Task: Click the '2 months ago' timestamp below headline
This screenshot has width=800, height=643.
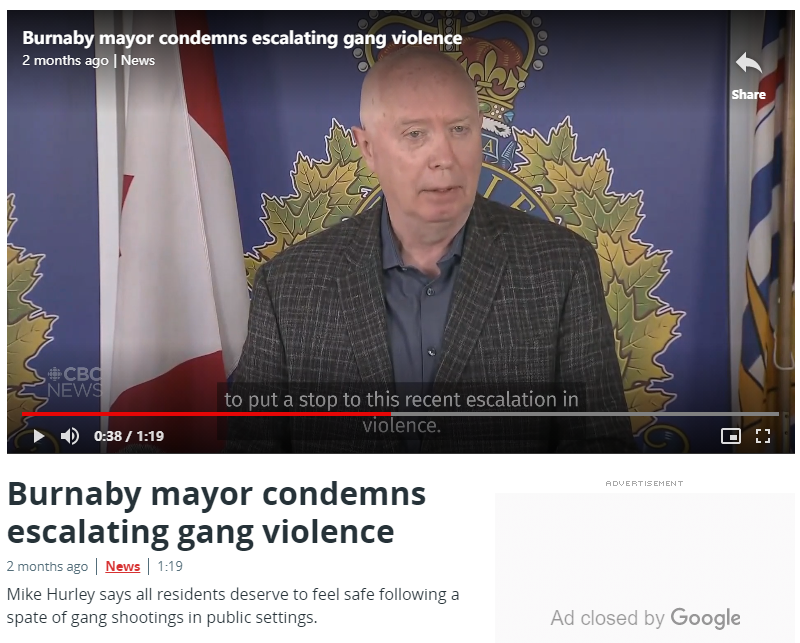Action: pyautogui.click(x=47, y=566)
